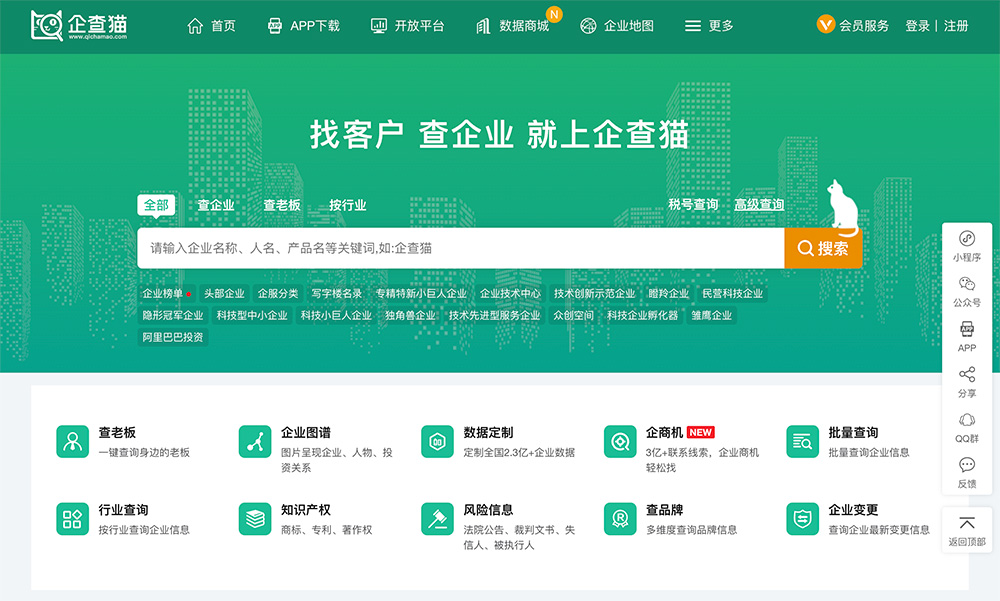This screenshot has width=1000, height=601.
Task: Switch to the 查老板 search tab
Action: 282,205
